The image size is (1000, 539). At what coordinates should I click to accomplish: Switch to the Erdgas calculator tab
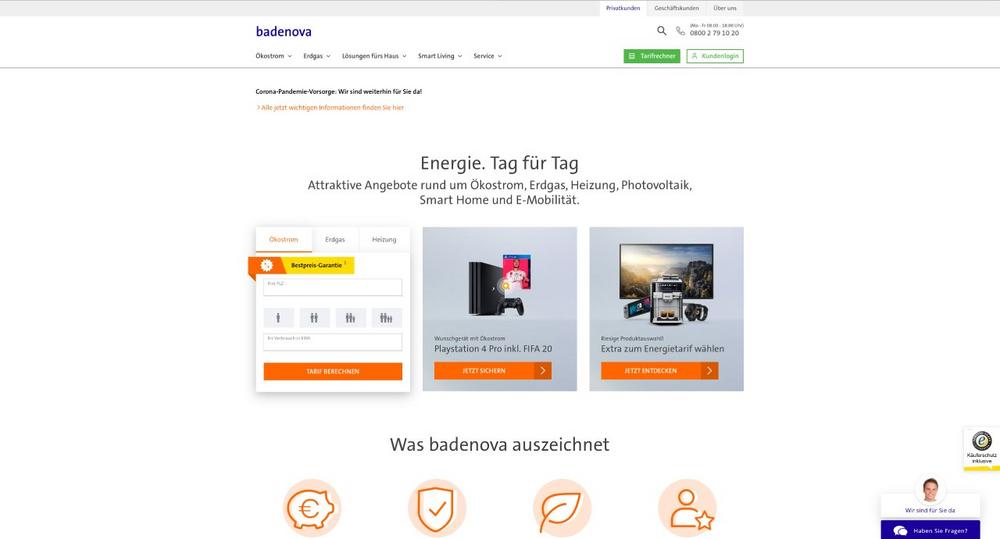tap(335, 240)
